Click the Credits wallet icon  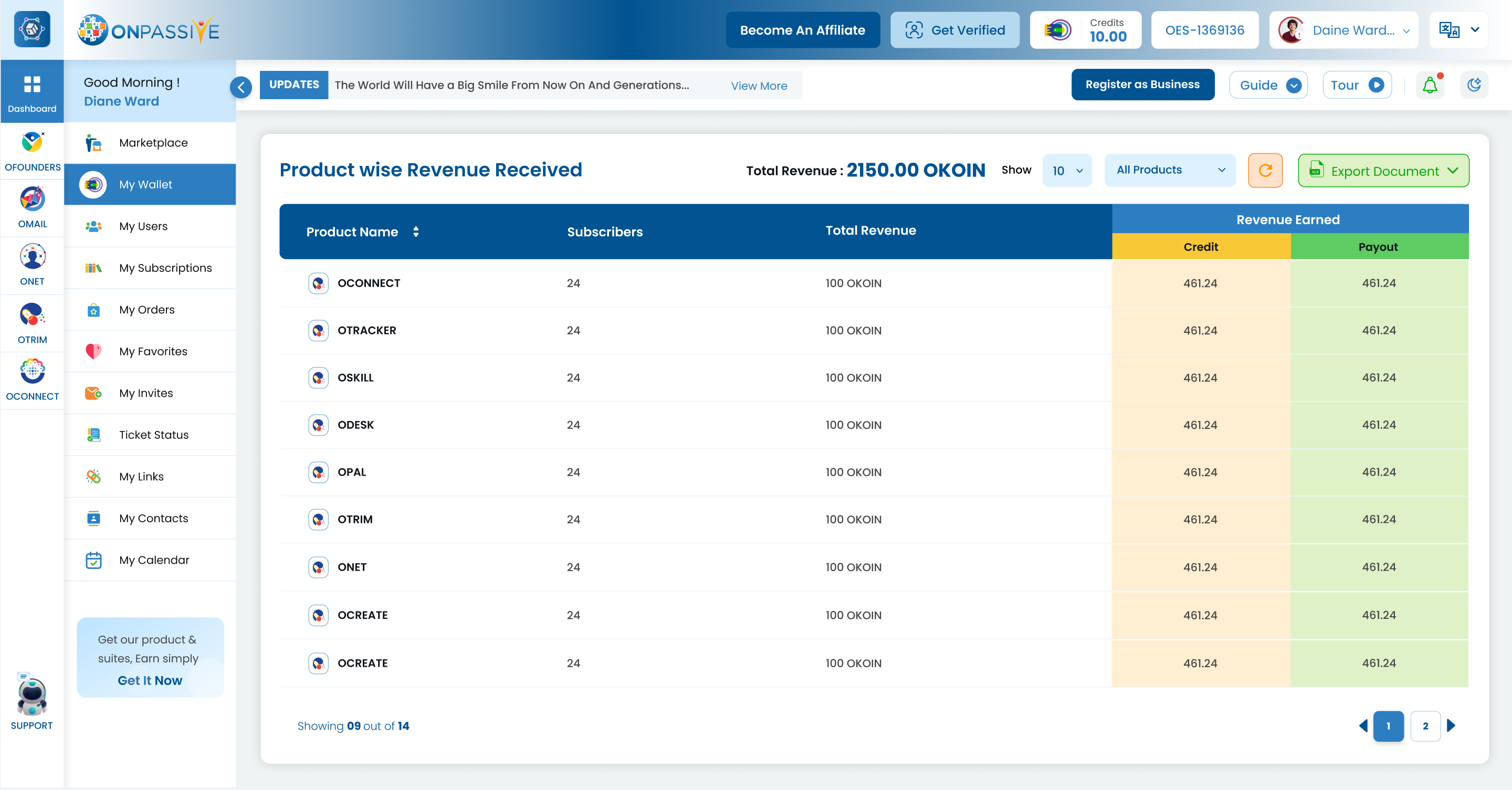tap(1058, 30)
